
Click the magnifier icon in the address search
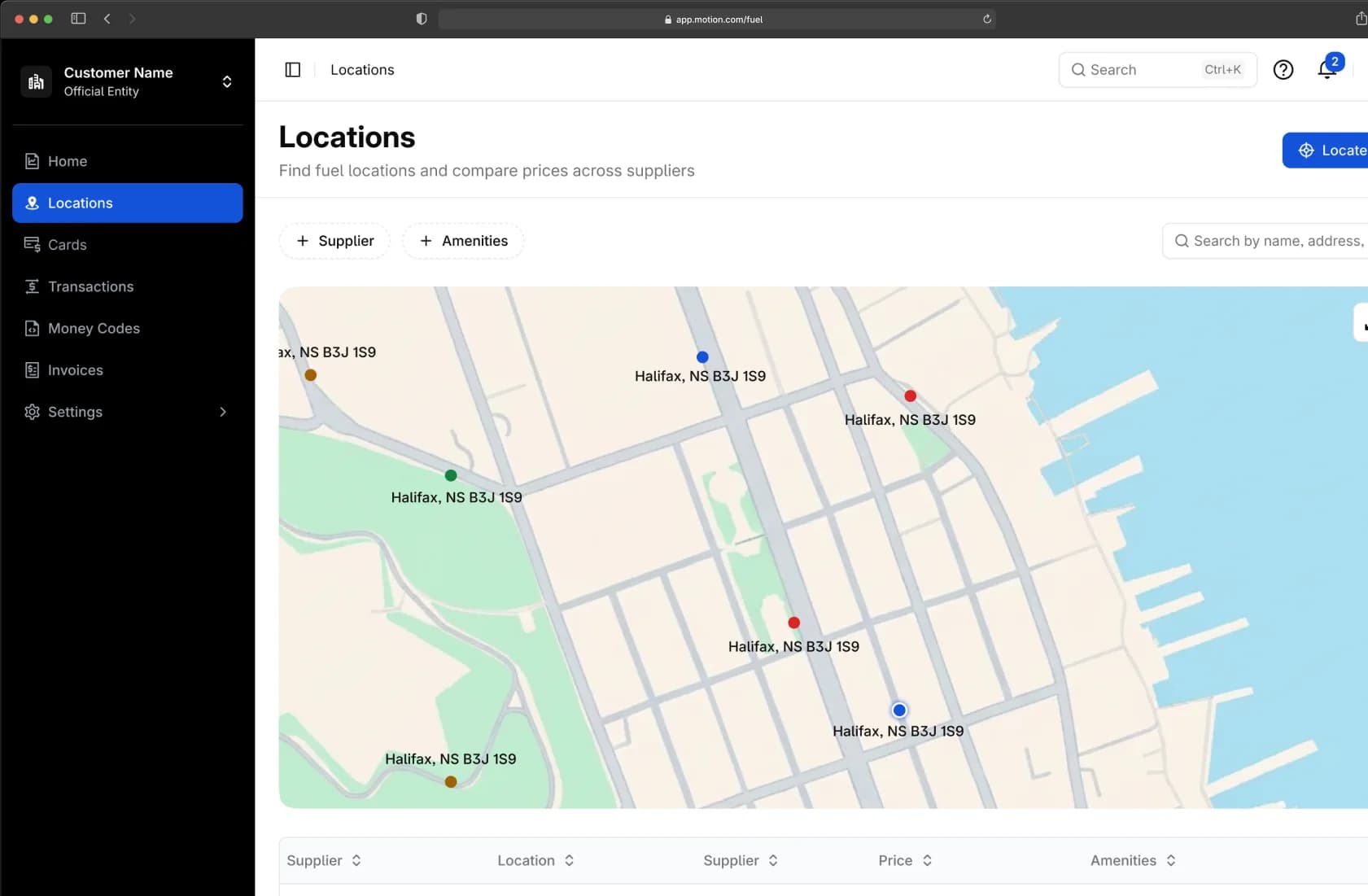pos(1182,241)
